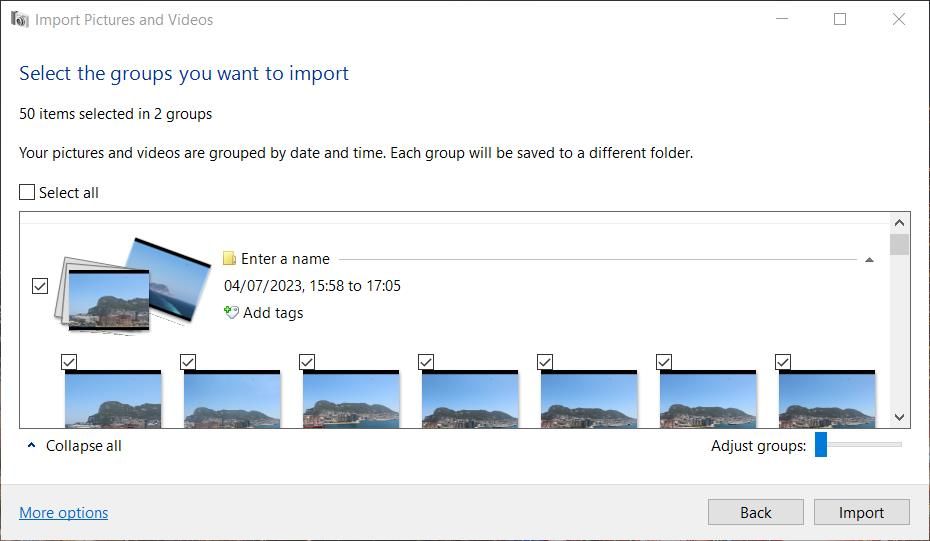
Task: Click the Back button
Action: [756, 512]
